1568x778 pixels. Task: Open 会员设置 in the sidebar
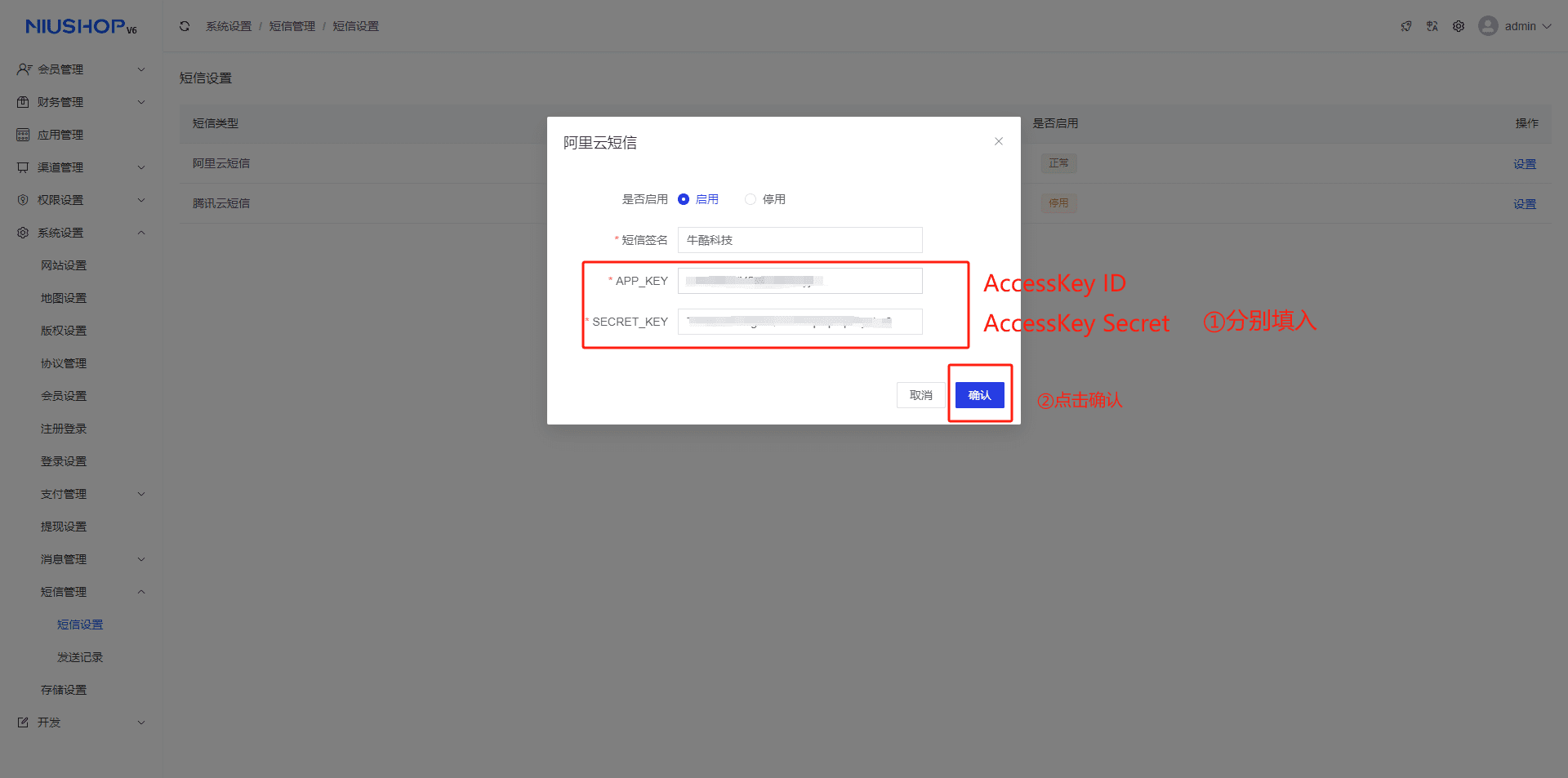(64, 396)
